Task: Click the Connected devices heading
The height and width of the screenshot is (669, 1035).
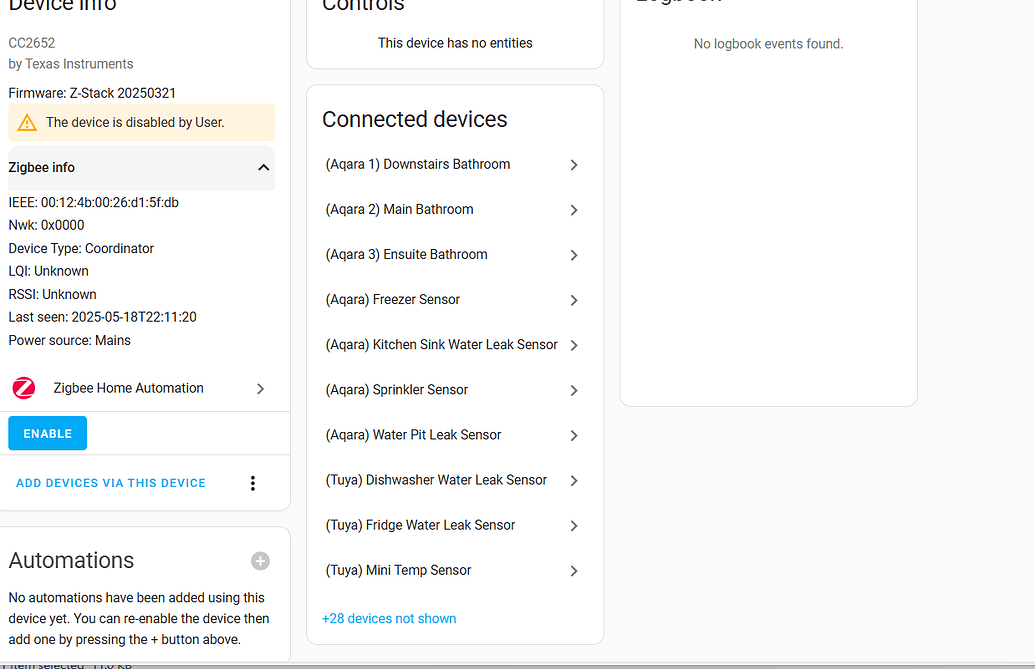Action: 415,119
